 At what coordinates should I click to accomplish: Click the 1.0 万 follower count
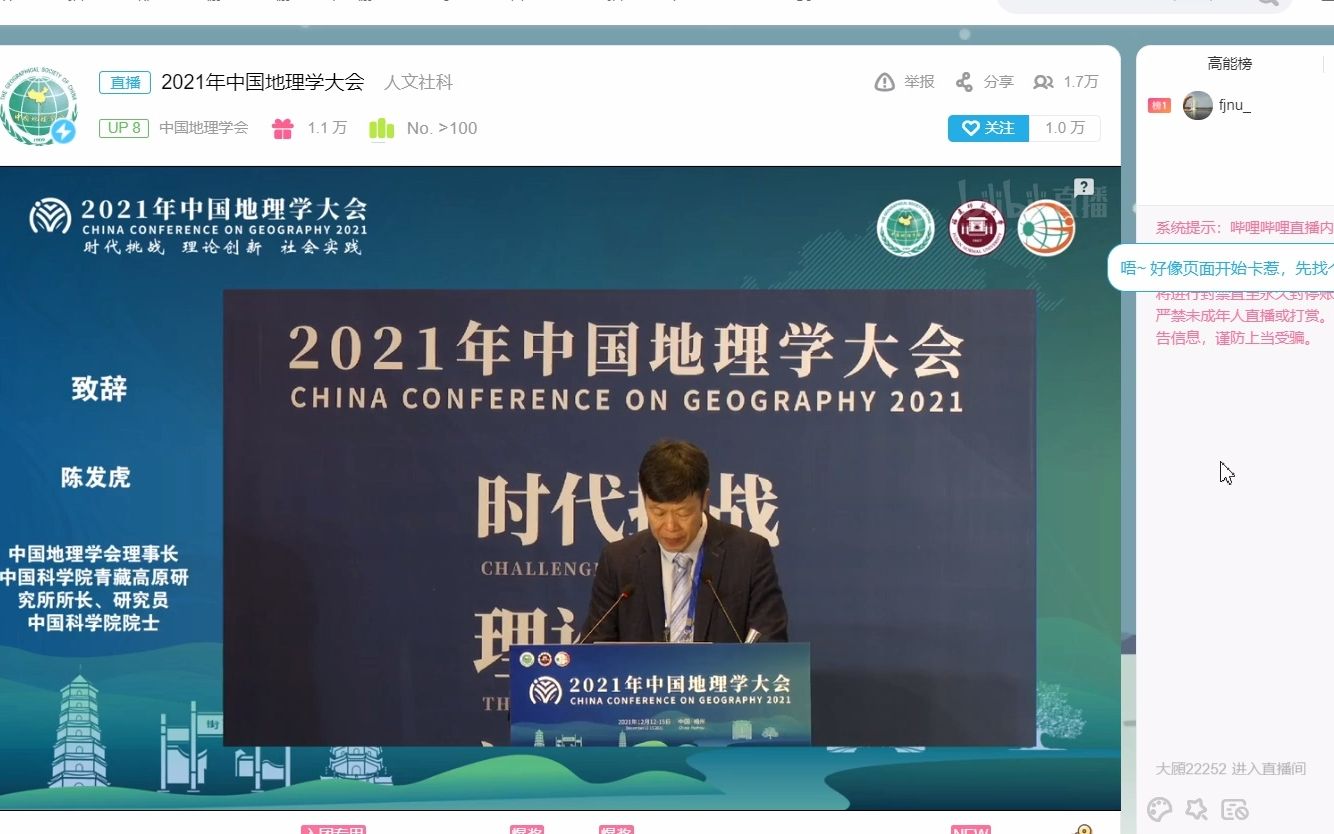click(x=1064, y=128)
